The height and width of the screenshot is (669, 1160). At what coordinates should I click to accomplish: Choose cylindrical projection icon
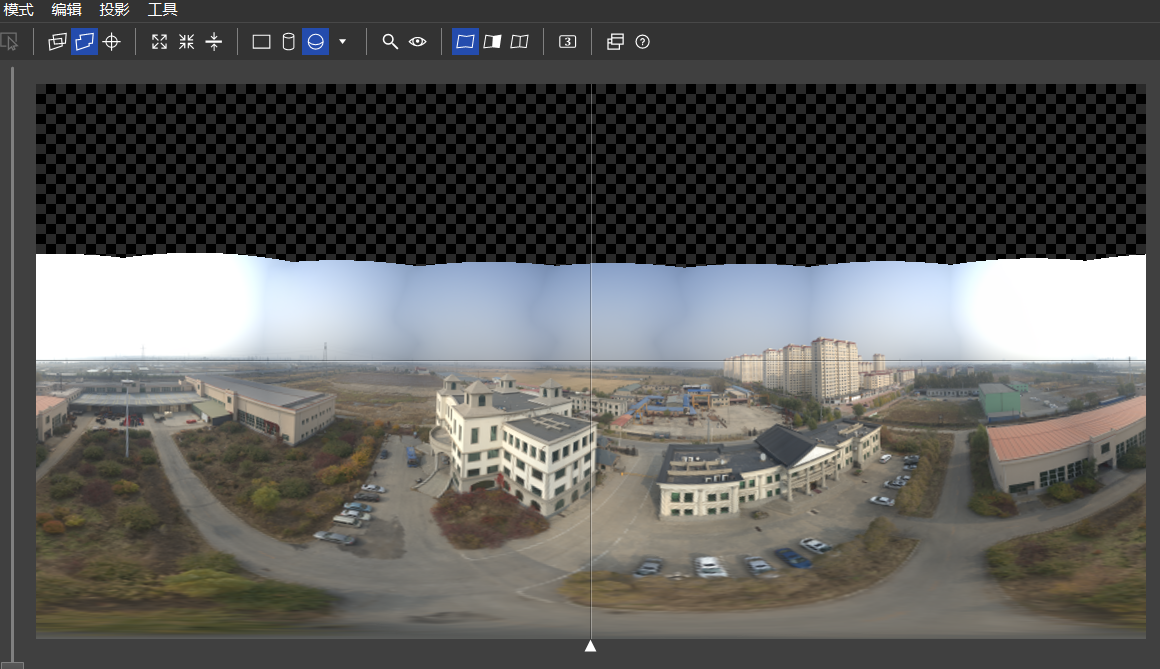click(289, 42)
